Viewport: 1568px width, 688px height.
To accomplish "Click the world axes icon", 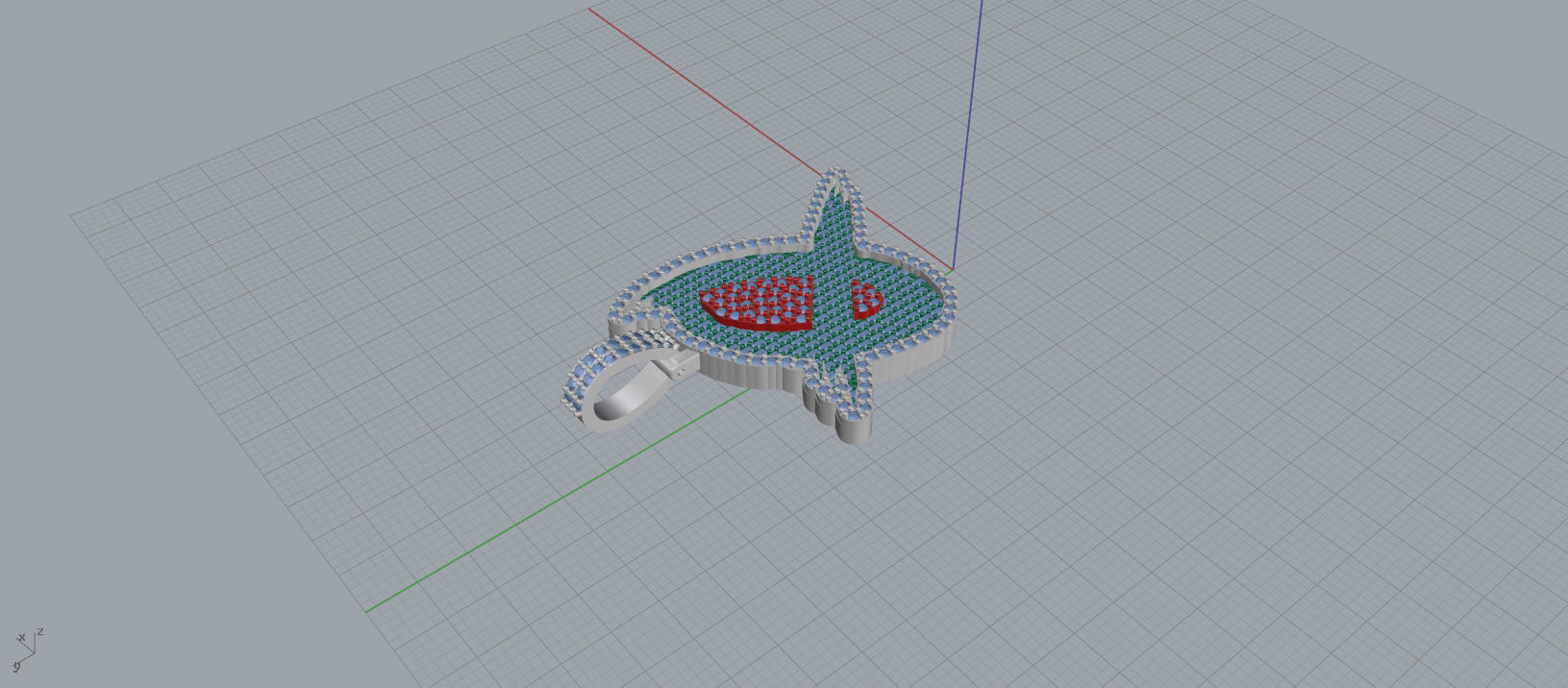I will [27, 650].
